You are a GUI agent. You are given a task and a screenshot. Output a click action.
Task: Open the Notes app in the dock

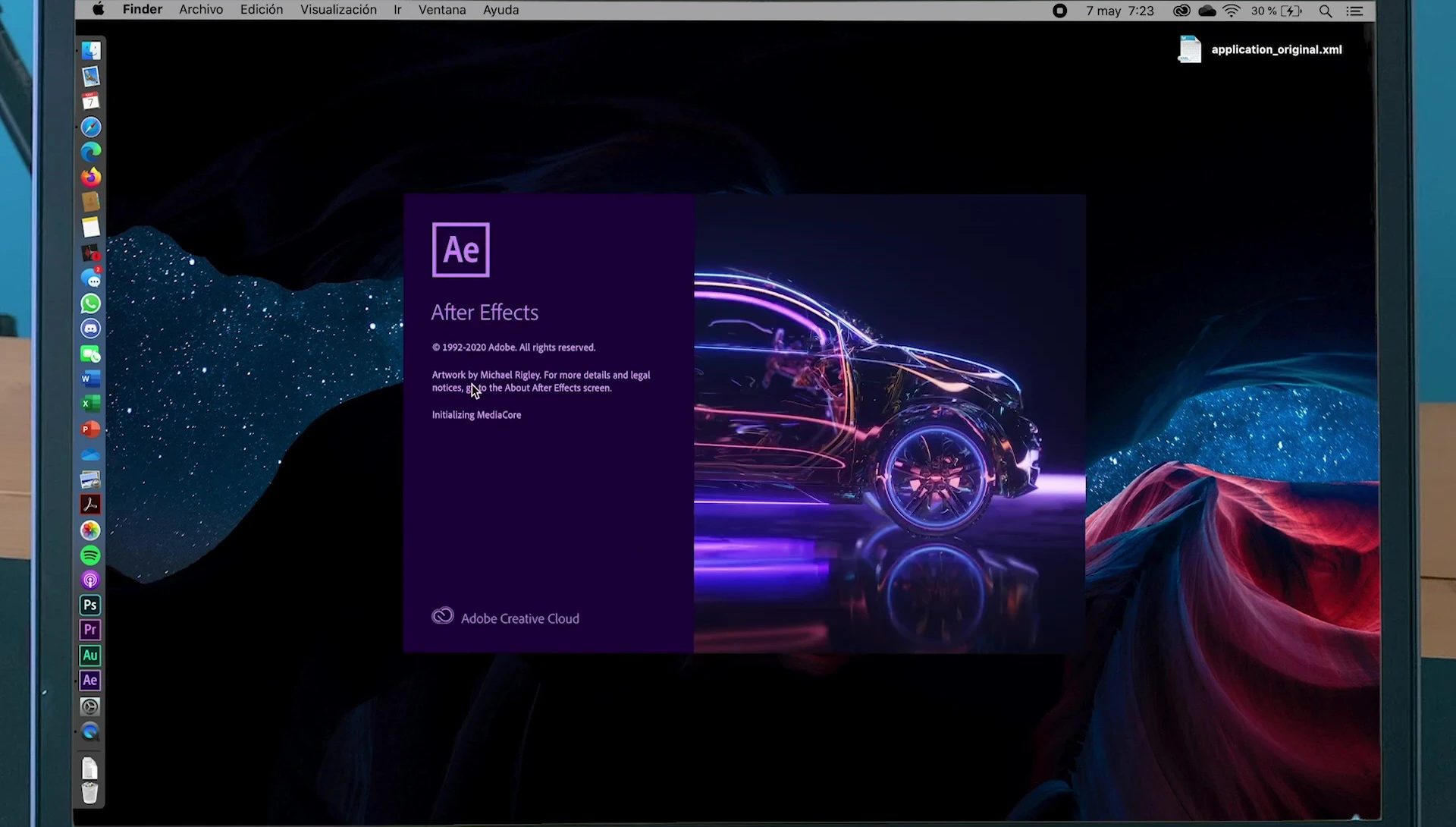coord(90,228)
